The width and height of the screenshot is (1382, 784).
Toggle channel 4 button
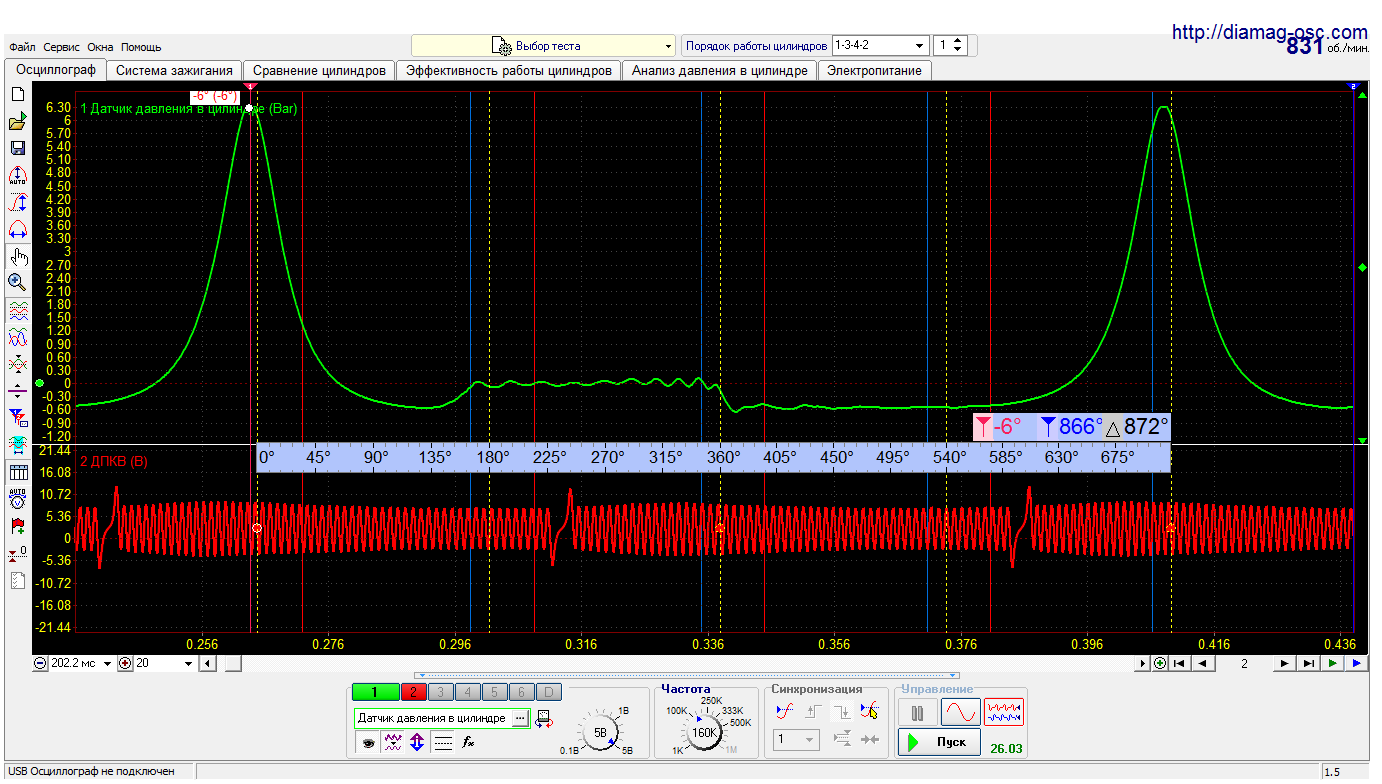click(x=467, y=692)
